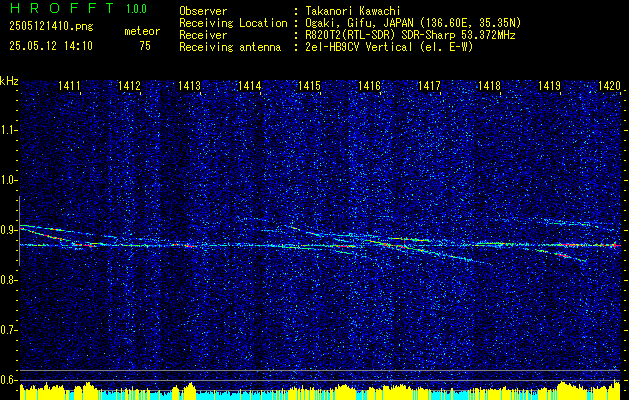
Task: Click the 1.1 frequency axis label
Action: (8, 130)
